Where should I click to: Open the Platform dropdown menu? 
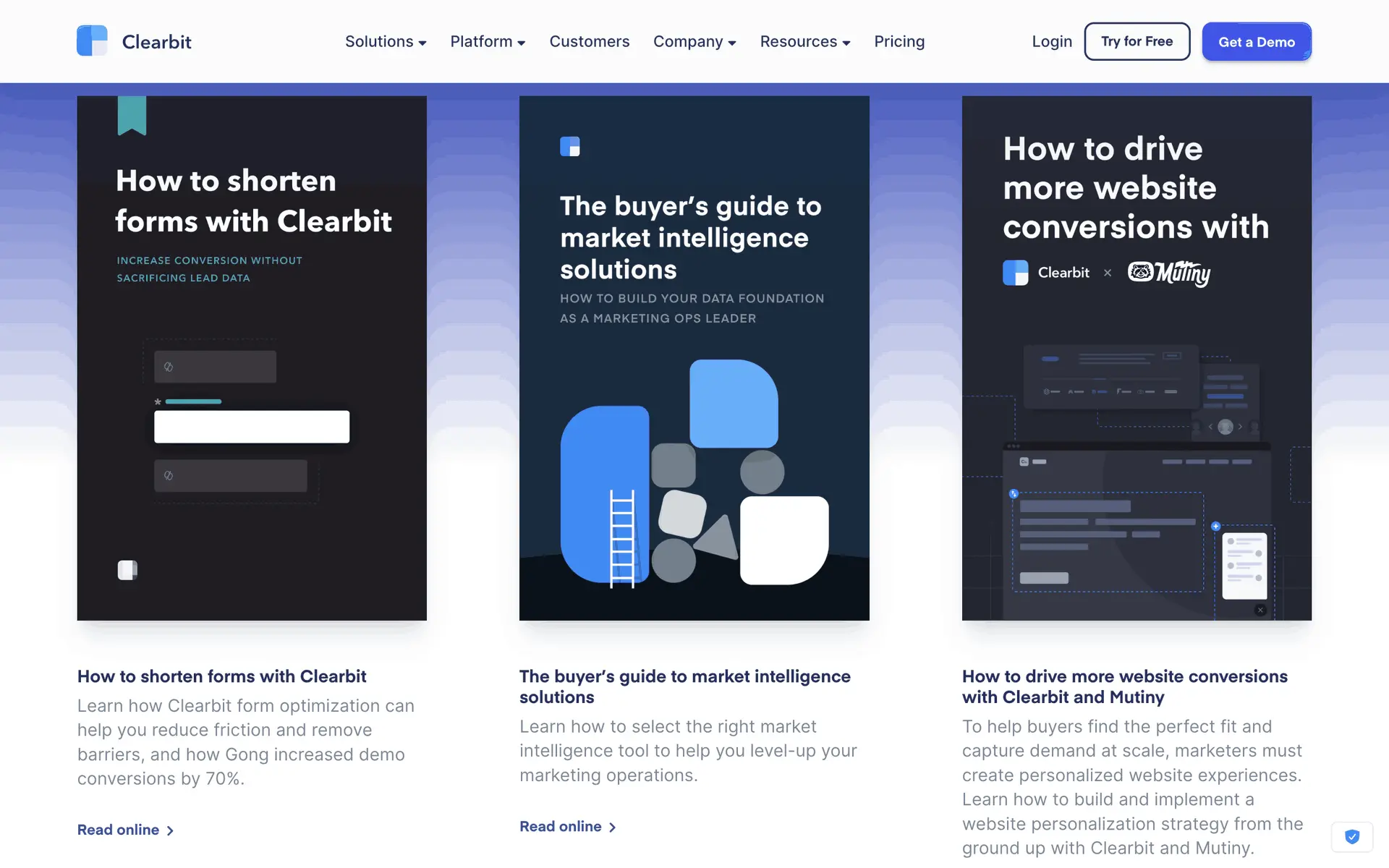point(488,42)
